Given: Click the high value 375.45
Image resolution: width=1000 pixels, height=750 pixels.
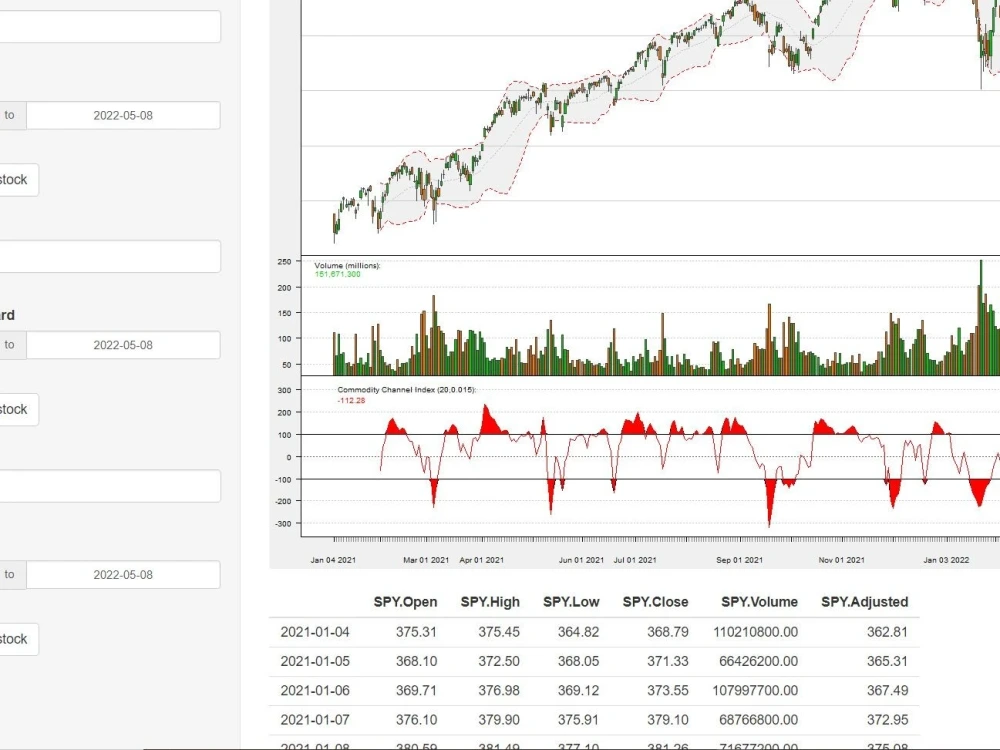Looking at the screenshot, I should [x=499, y=632].
